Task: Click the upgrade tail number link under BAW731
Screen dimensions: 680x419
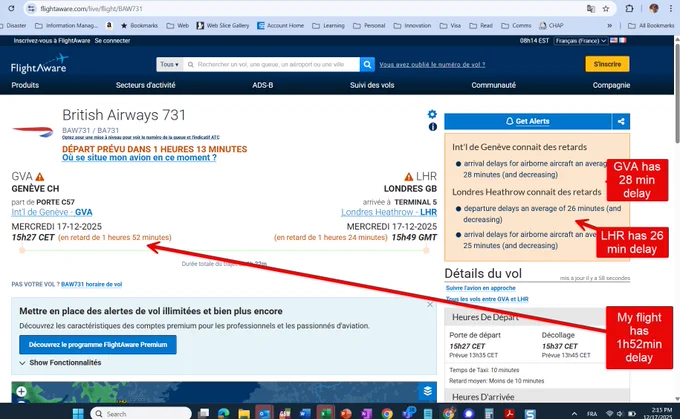Action: (141, 137)
